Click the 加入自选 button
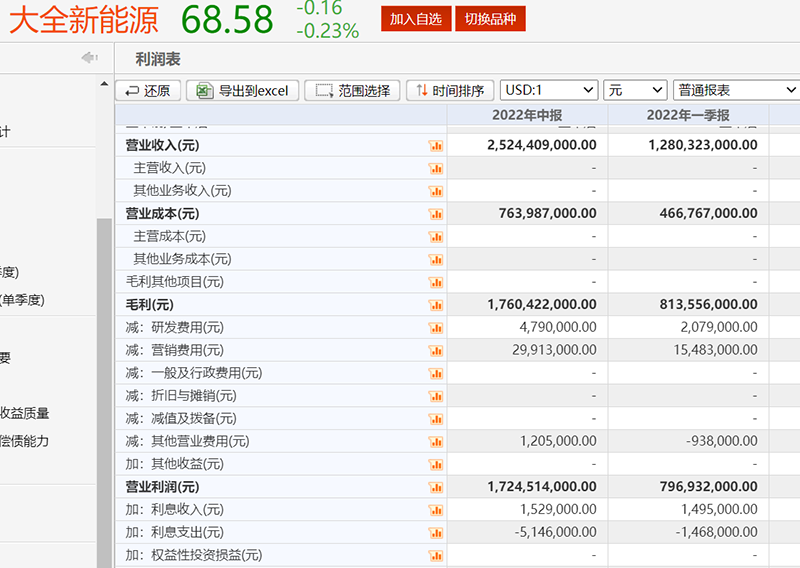Viewport: 800px width, 568px height. (x=415, y=19)
